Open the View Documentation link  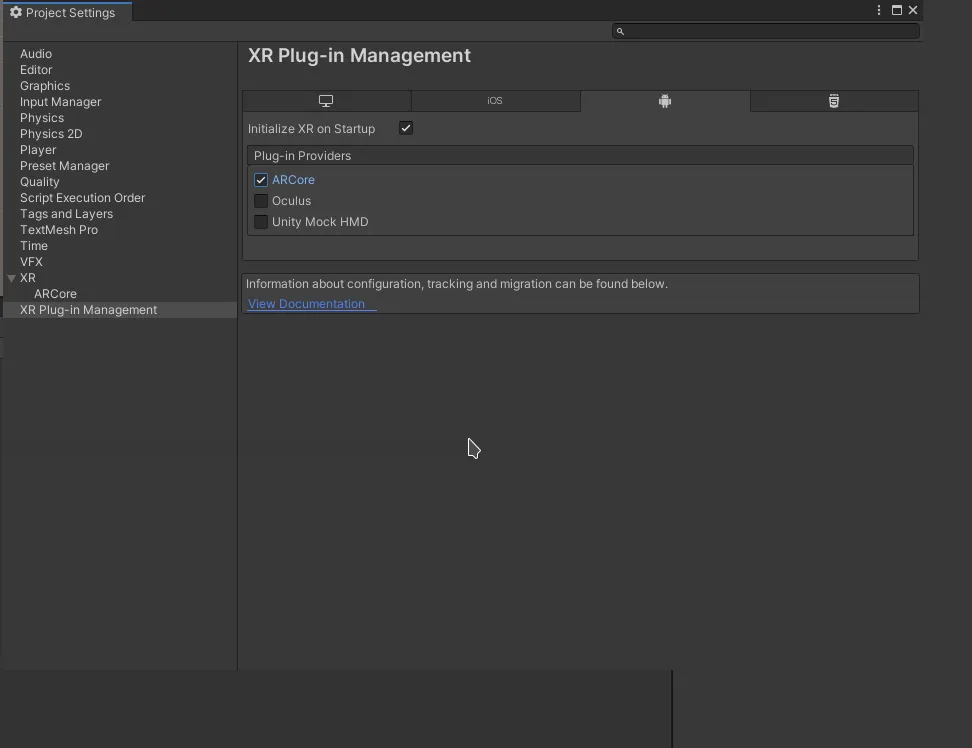tap(306, 304)
